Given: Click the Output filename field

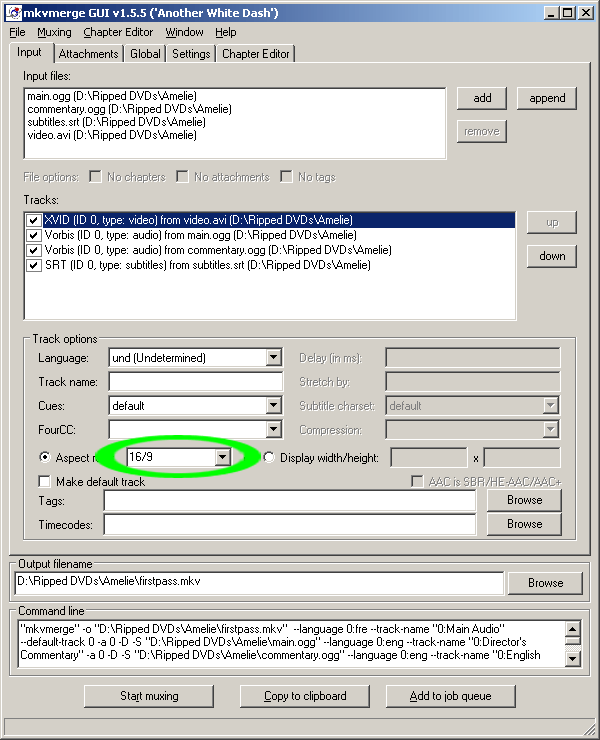Looking at the screenshot, I should [x=259, y=582].
